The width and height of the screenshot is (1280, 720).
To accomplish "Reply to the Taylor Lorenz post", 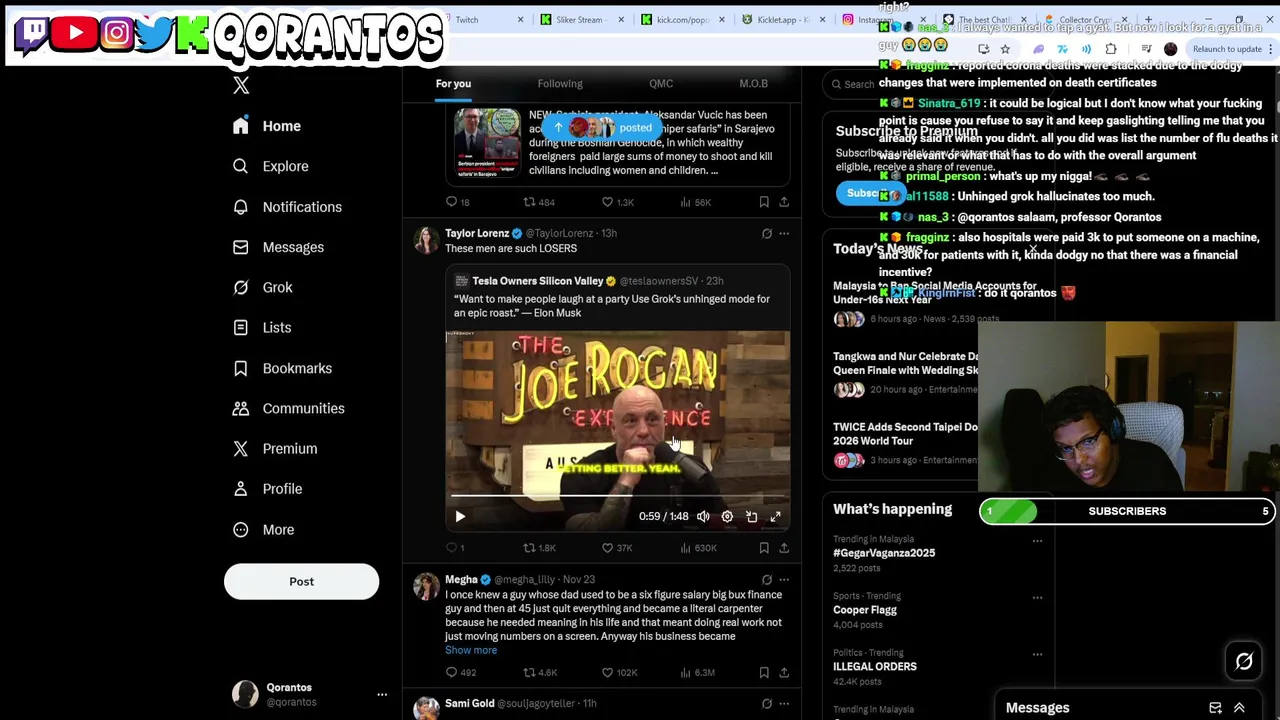I will (455, 548).
